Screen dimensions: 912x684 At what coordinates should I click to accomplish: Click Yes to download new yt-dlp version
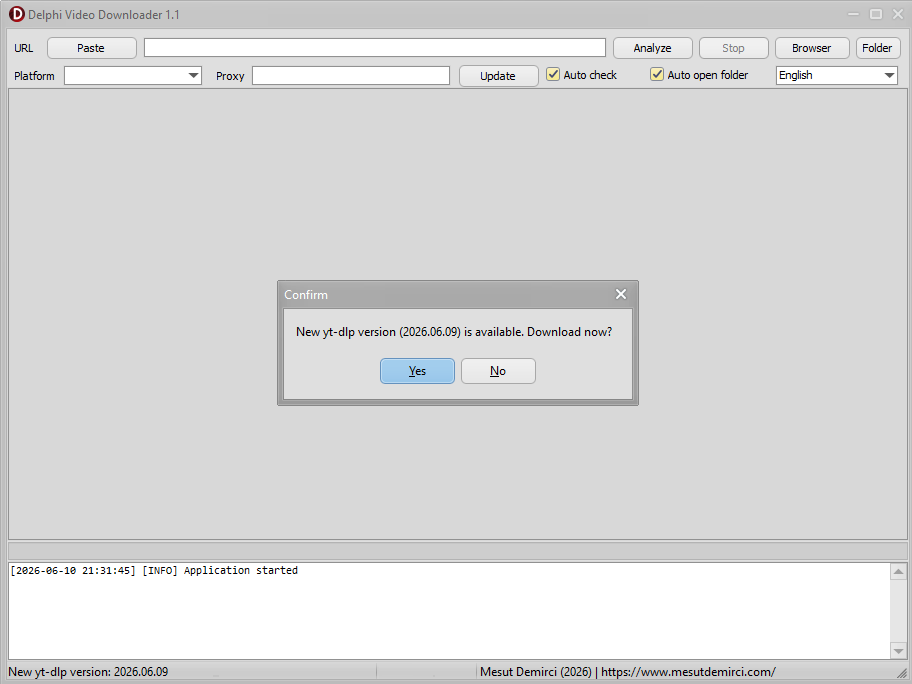pyautogui.click(x=417, y=371)
